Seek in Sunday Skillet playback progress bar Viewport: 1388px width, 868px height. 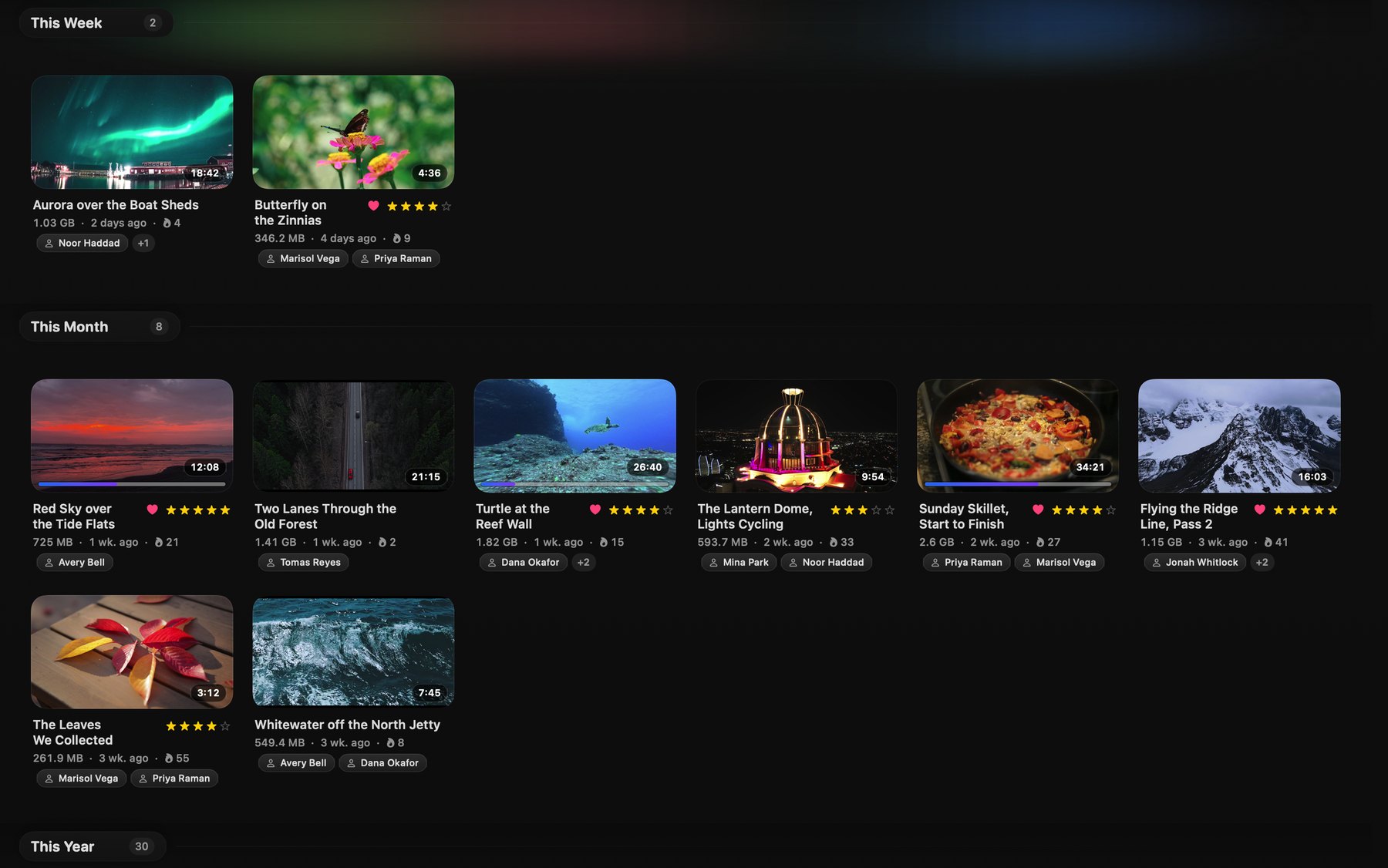1018,484
